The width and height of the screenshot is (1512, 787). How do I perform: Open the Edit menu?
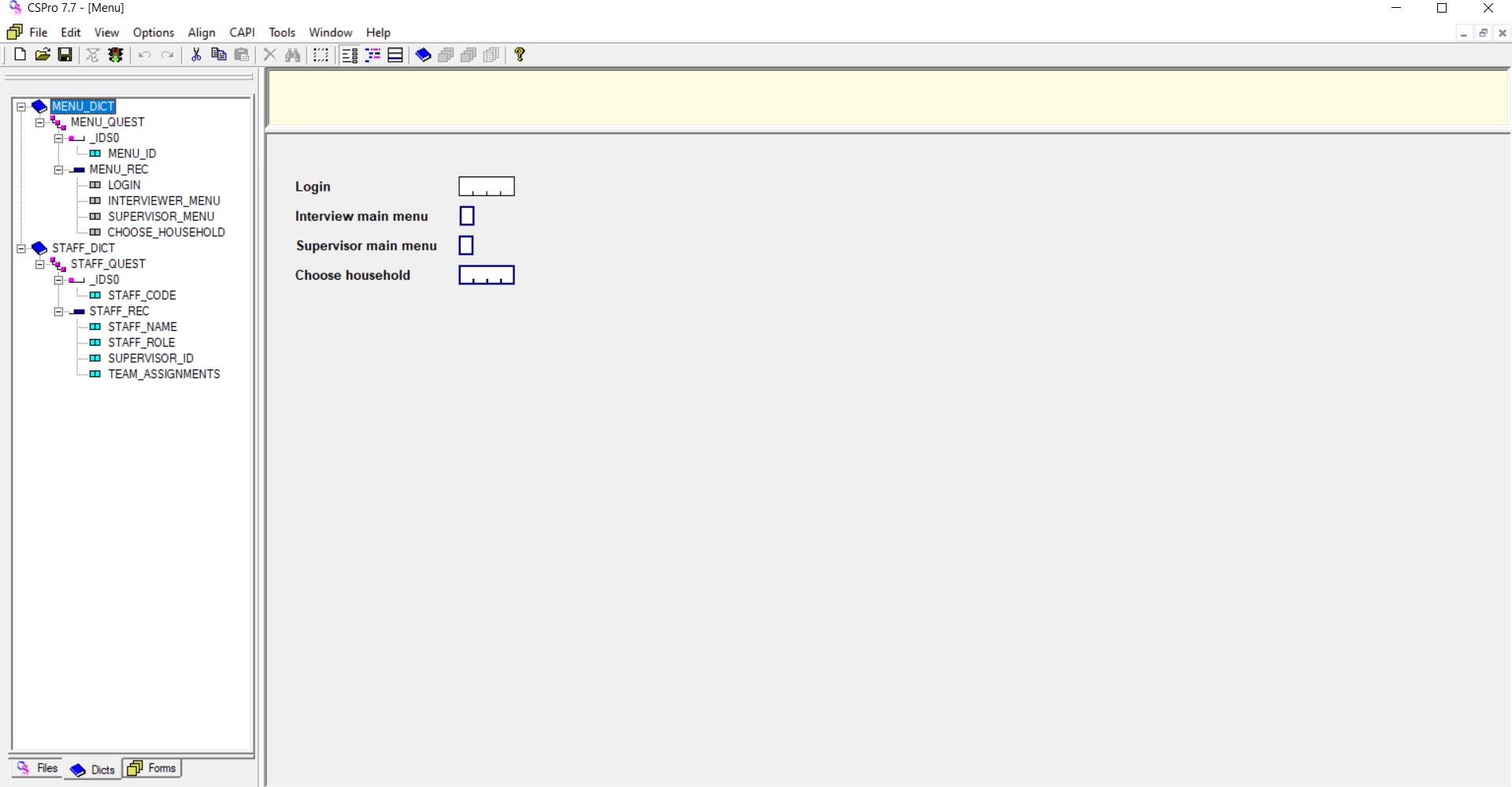pyautogui.click(x=71, y=32)
